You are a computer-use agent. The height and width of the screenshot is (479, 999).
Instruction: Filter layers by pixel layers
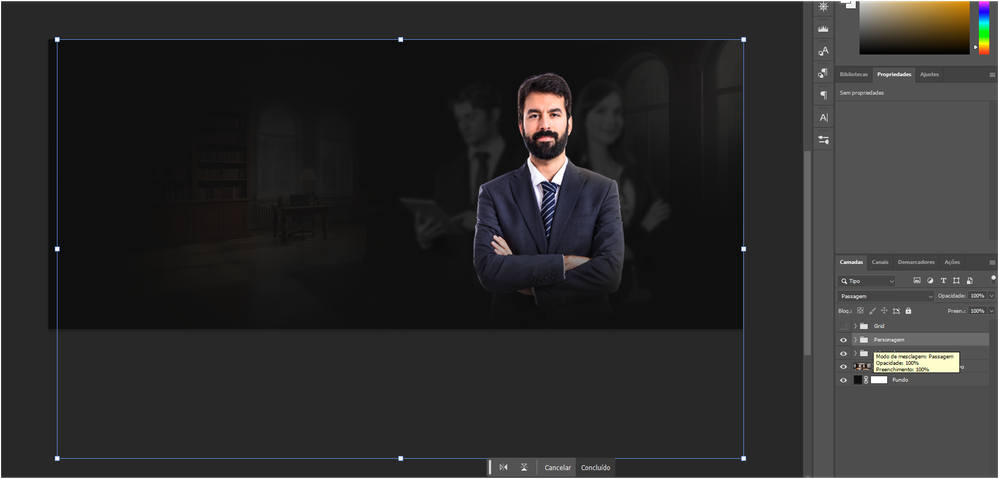tap(917, 280)
